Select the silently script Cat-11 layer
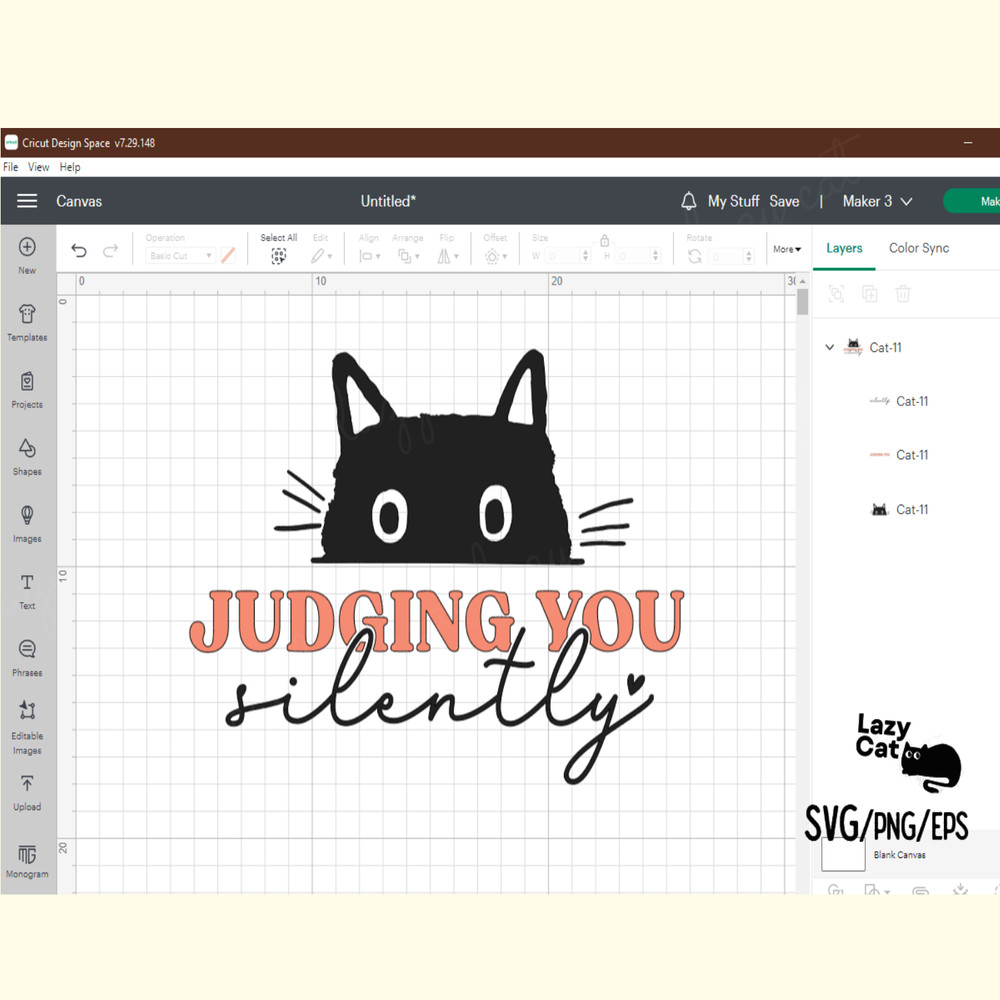 point(911,401)
